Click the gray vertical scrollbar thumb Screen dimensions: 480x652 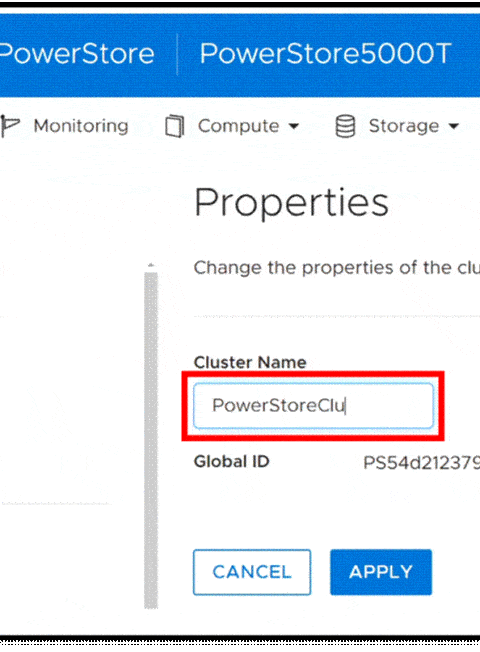tap(151, 441)
